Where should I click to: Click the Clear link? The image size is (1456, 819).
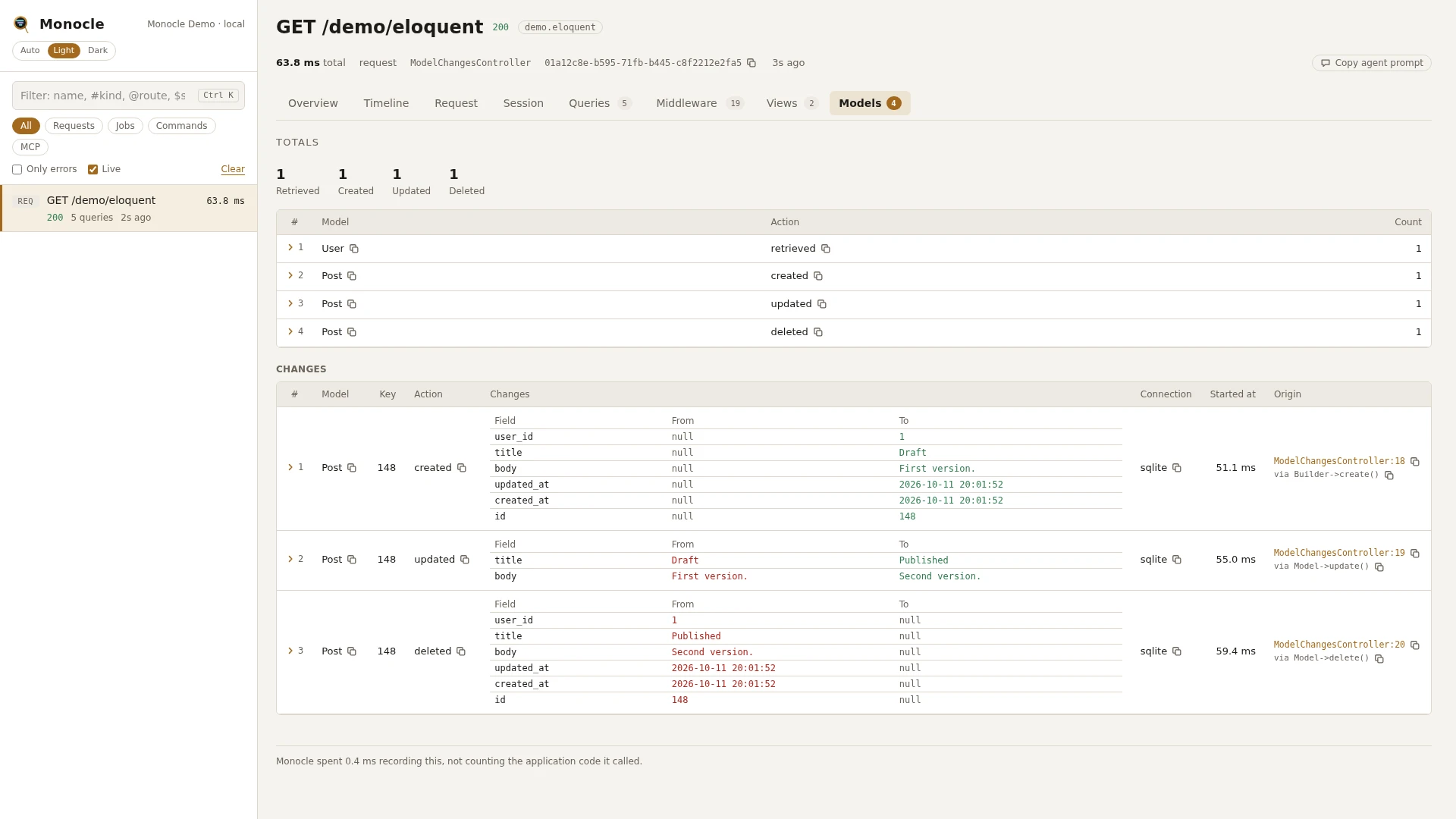(233, 169)
